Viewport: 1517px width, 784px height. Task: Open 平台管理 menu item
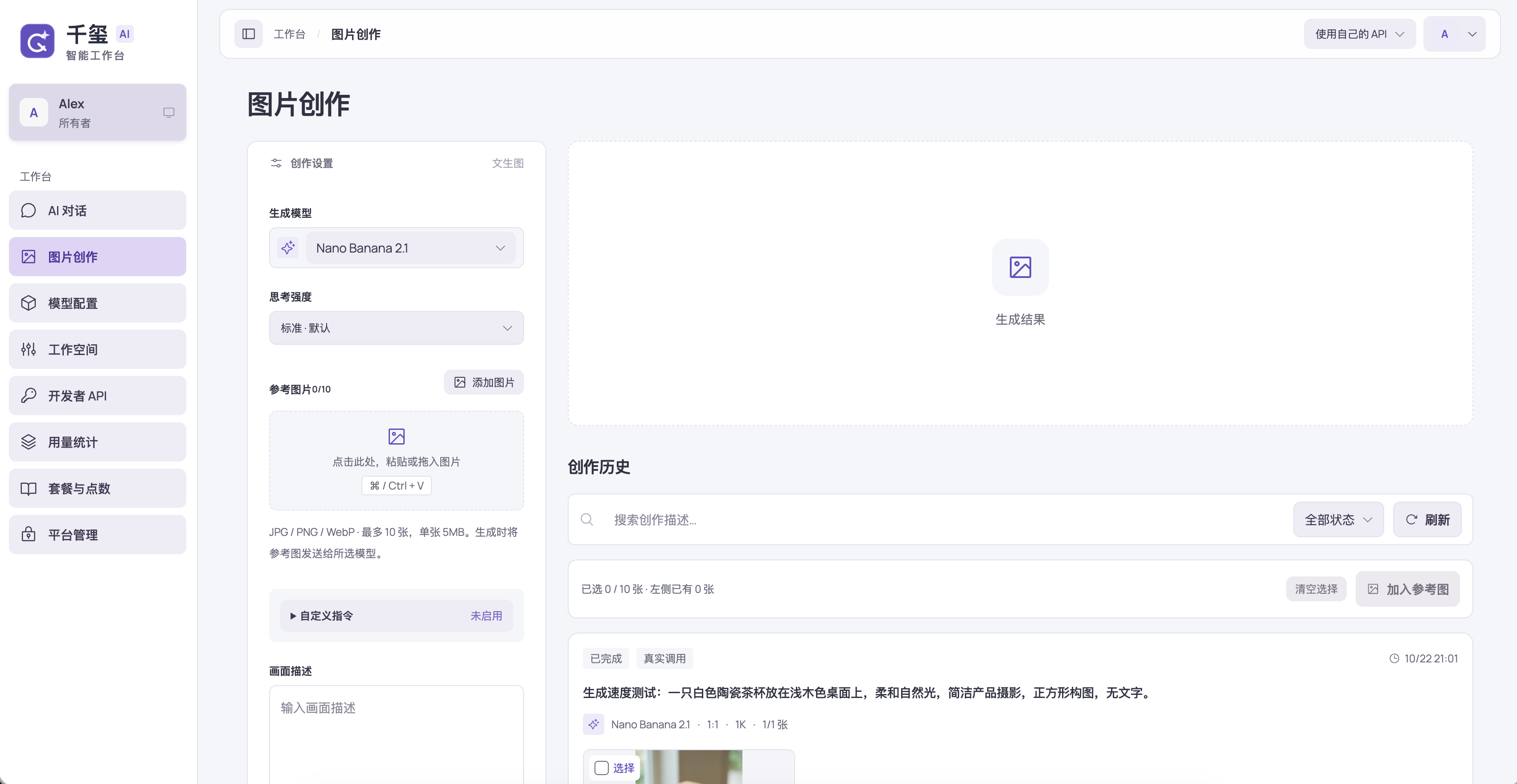tap(97, 535)
